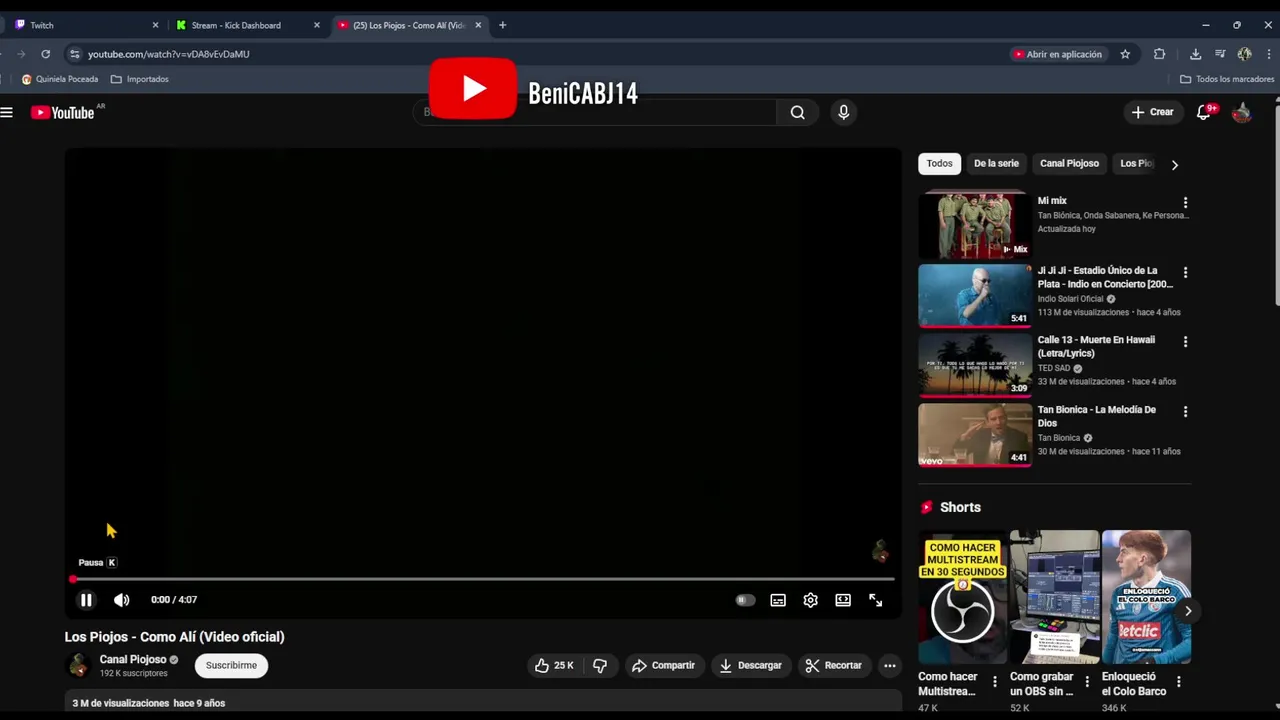
Task: Turn on subtitles with the captions icon
Action: pos(778,600)
